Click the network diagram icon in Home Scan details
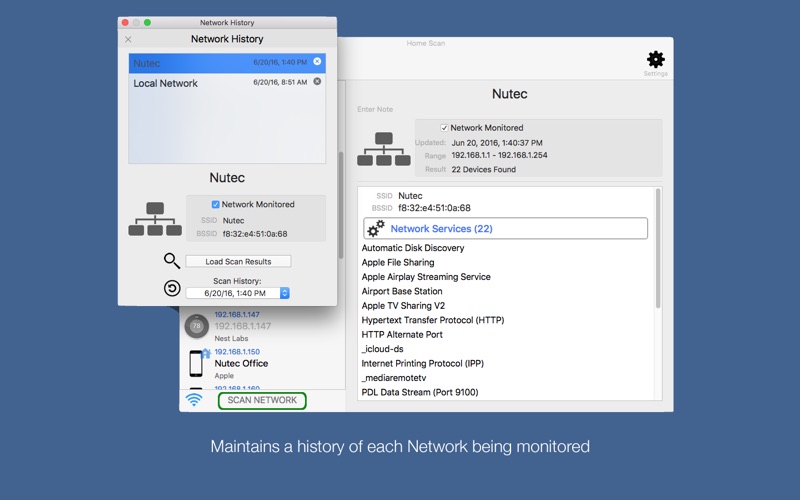This screenshot has height=500, width=800. 384,149
